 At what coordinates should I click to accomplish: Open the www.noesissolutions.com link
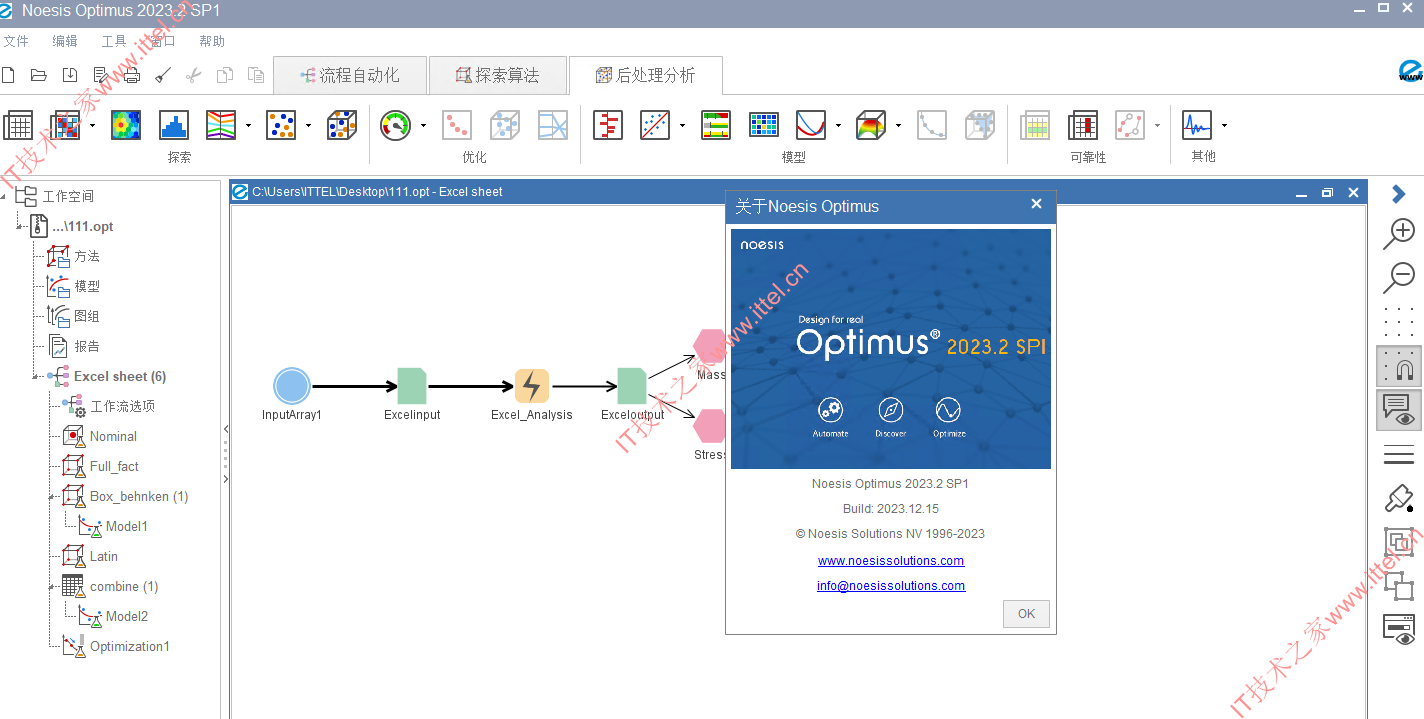pos(891,561)
